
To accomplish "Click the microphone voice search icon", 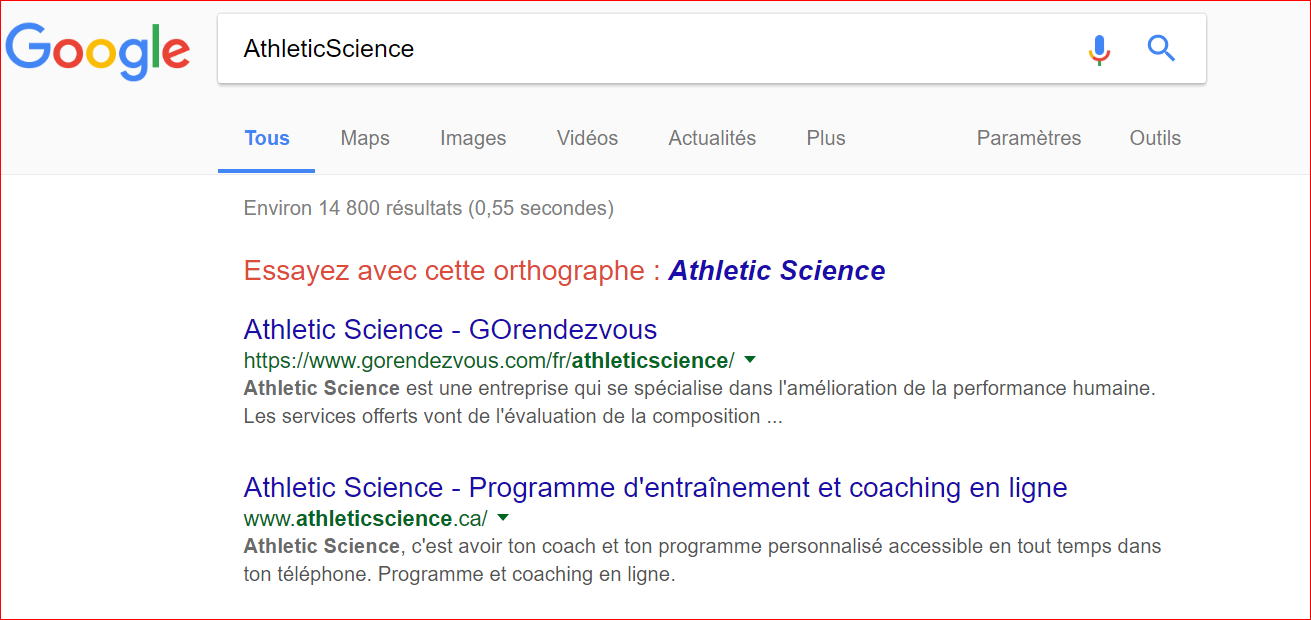I will [x=1099, y=49].
